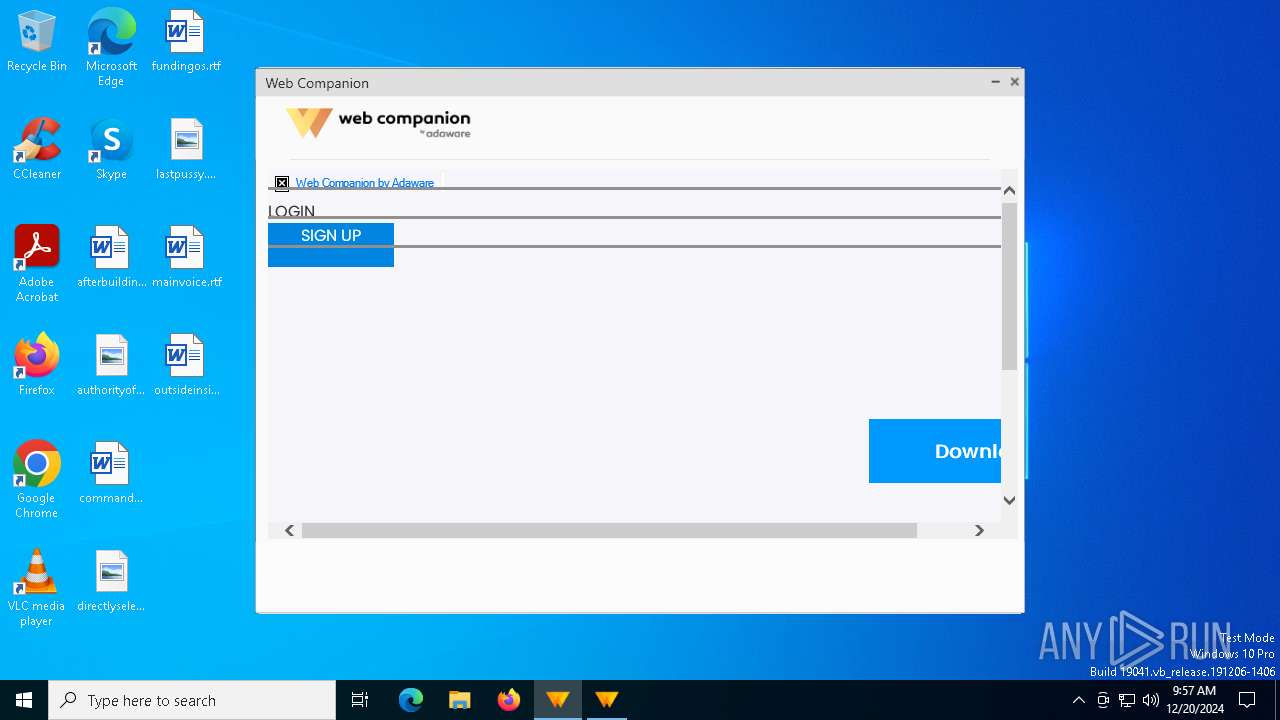Open File Explorer from the taskbar
Image resolution: width=1280 pixels, height=720 pixels.
point(460,700)
